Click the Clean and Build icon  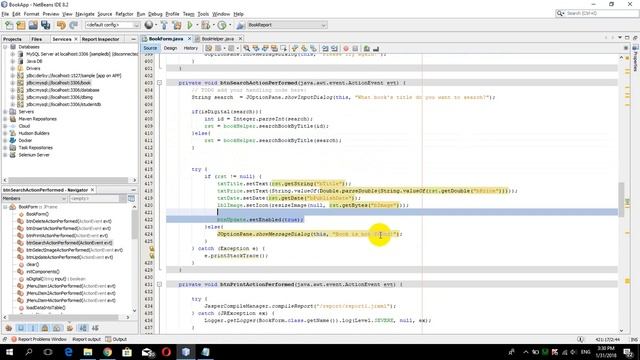[x=177, y=25]
